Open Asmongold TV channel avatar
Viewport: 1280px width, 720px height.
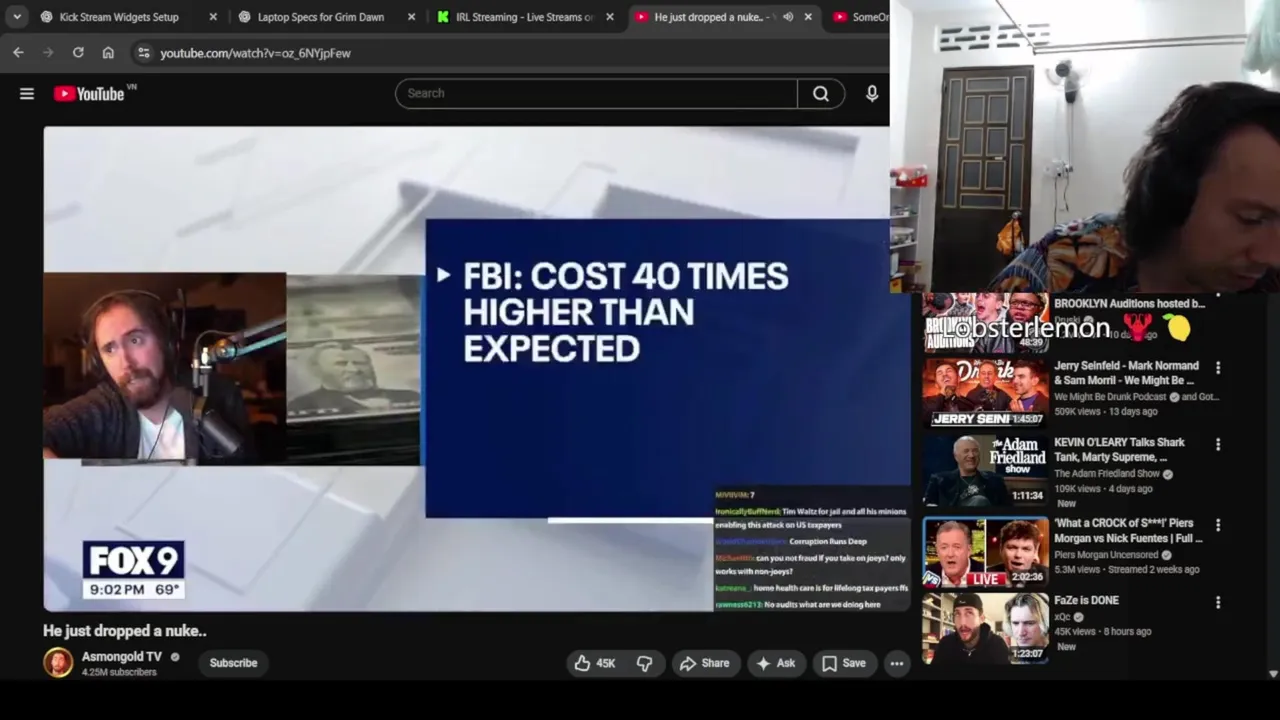point(58,662)
